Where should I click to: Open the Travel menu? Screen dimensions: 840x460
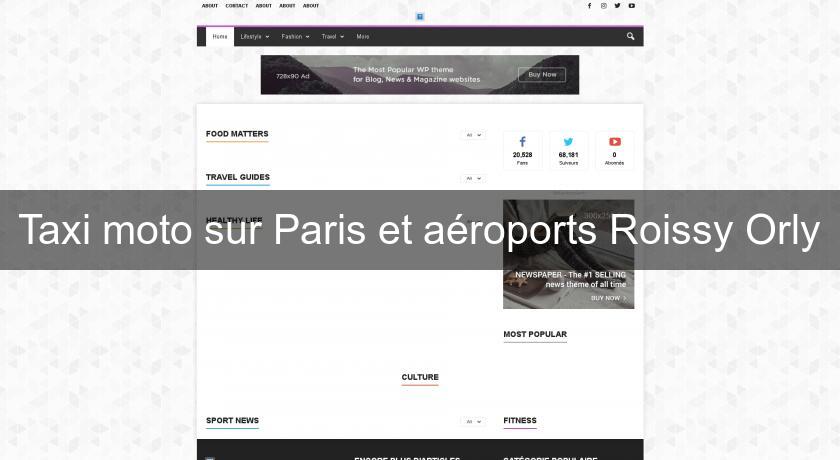332,36
